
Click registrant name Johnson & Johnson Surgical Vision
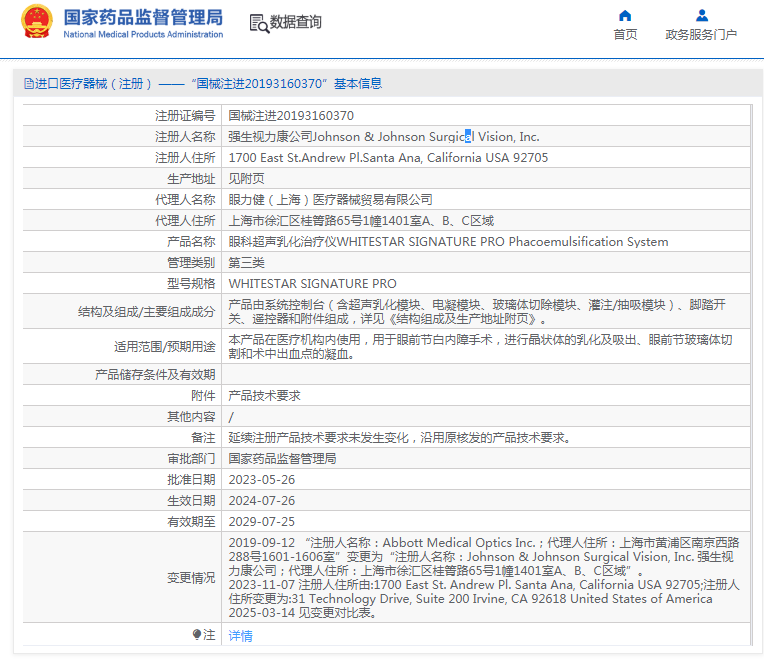tap(384, 137)
